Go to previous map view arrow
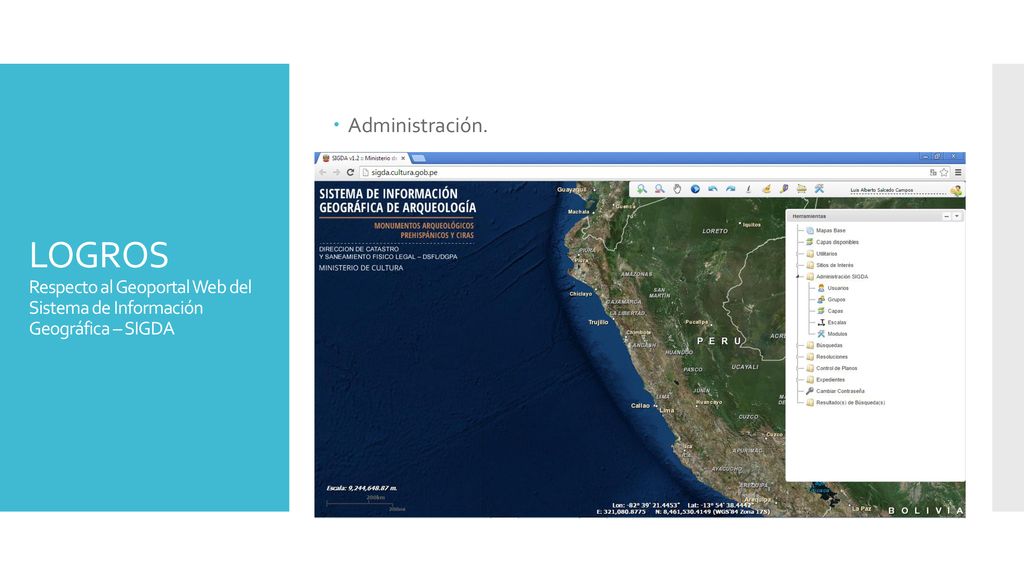The image size is (1024, 576). coord(712,189)
